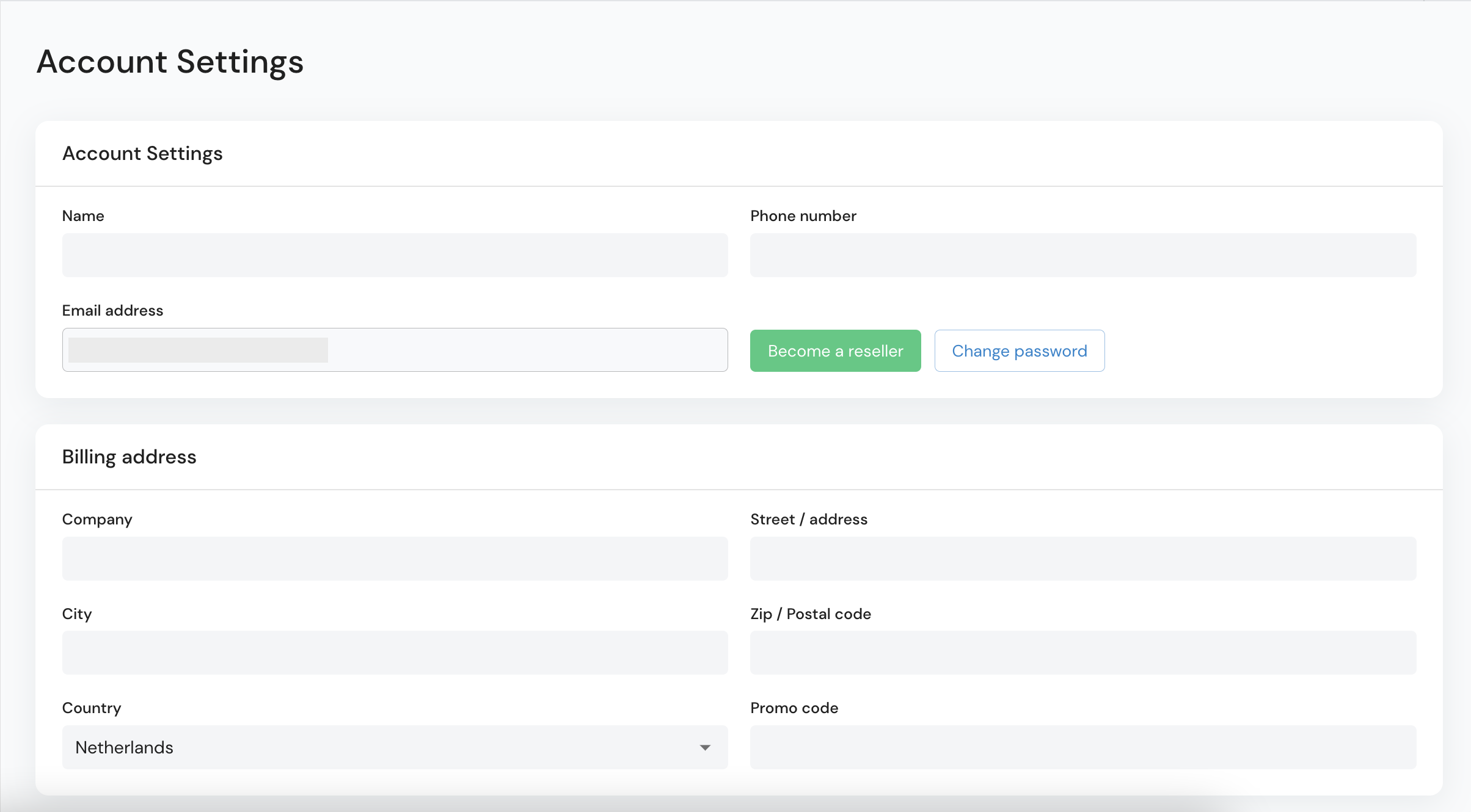The height and width of the screenshot is (812, 1471).
Task: Click the Company input field
Action: (x=395, y=558)
